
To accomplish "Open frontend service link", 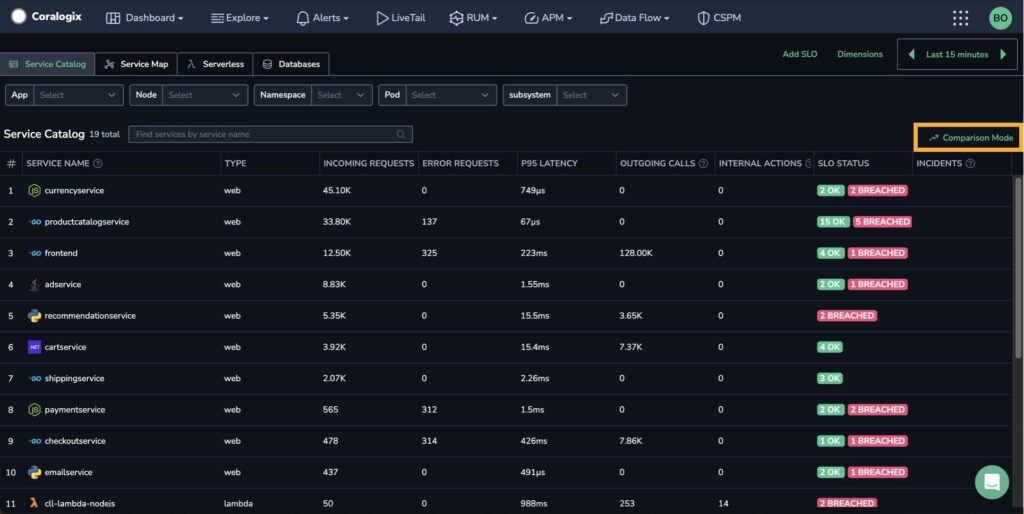I will coord(61,253).
